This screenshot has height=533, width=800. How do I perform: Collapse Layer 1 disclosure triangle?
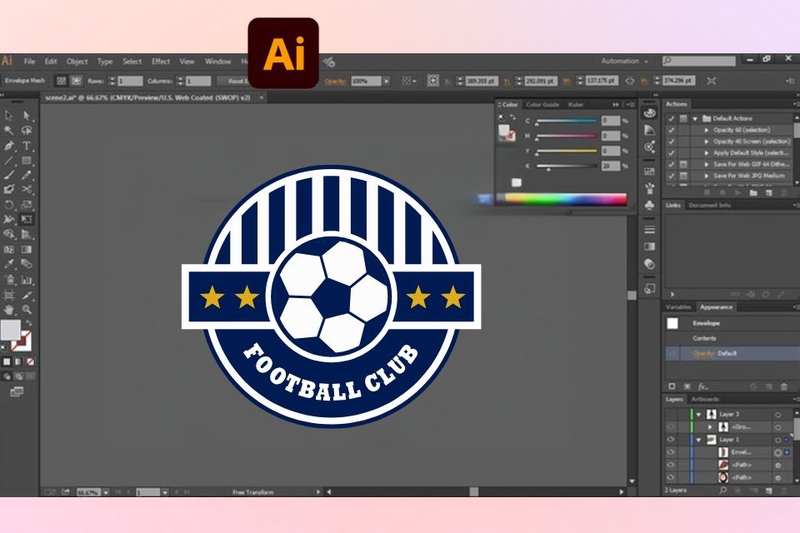(x=699, y=439)
